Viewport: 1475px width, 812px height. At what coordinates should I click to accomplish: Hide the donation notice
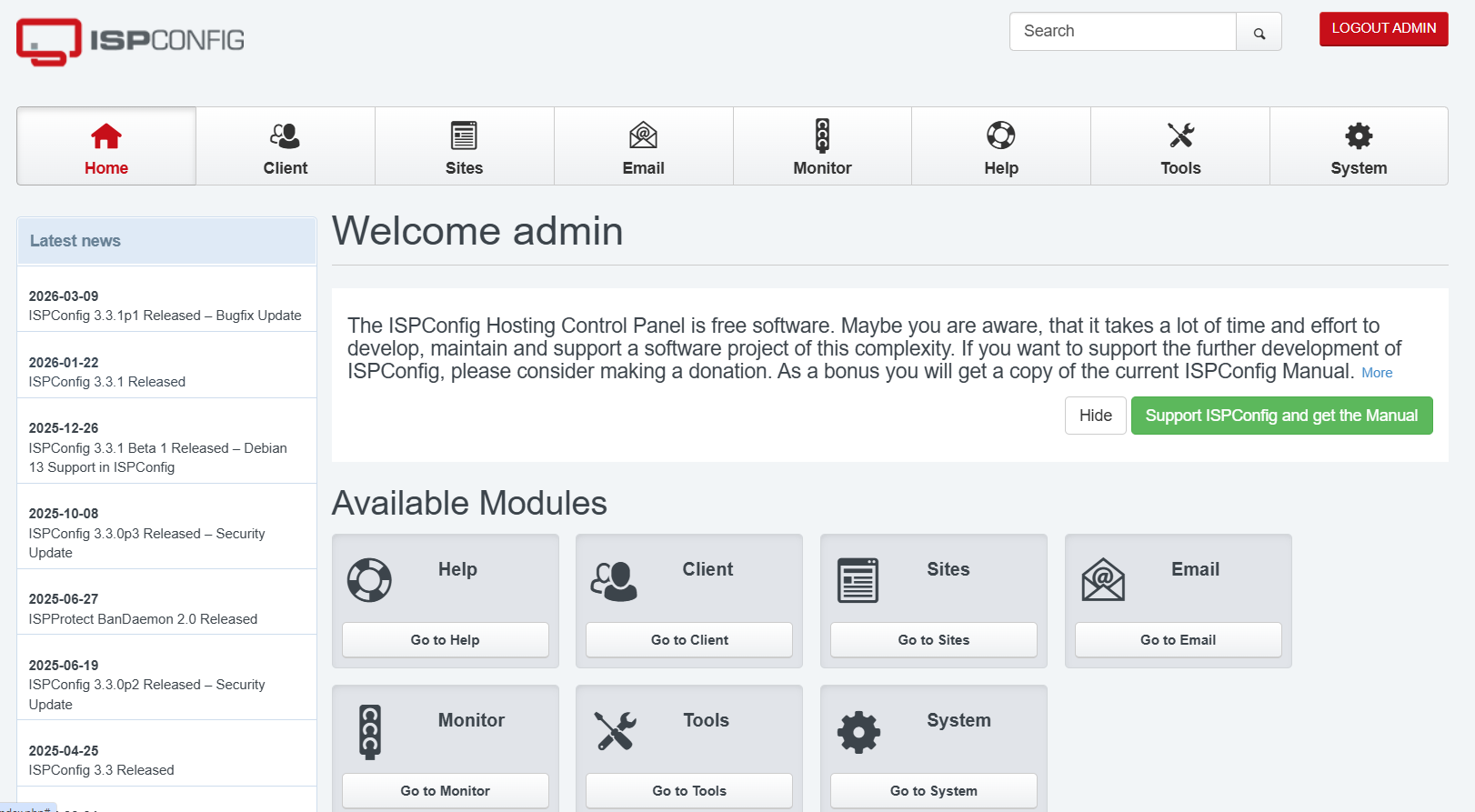[x=1095, y=416]
